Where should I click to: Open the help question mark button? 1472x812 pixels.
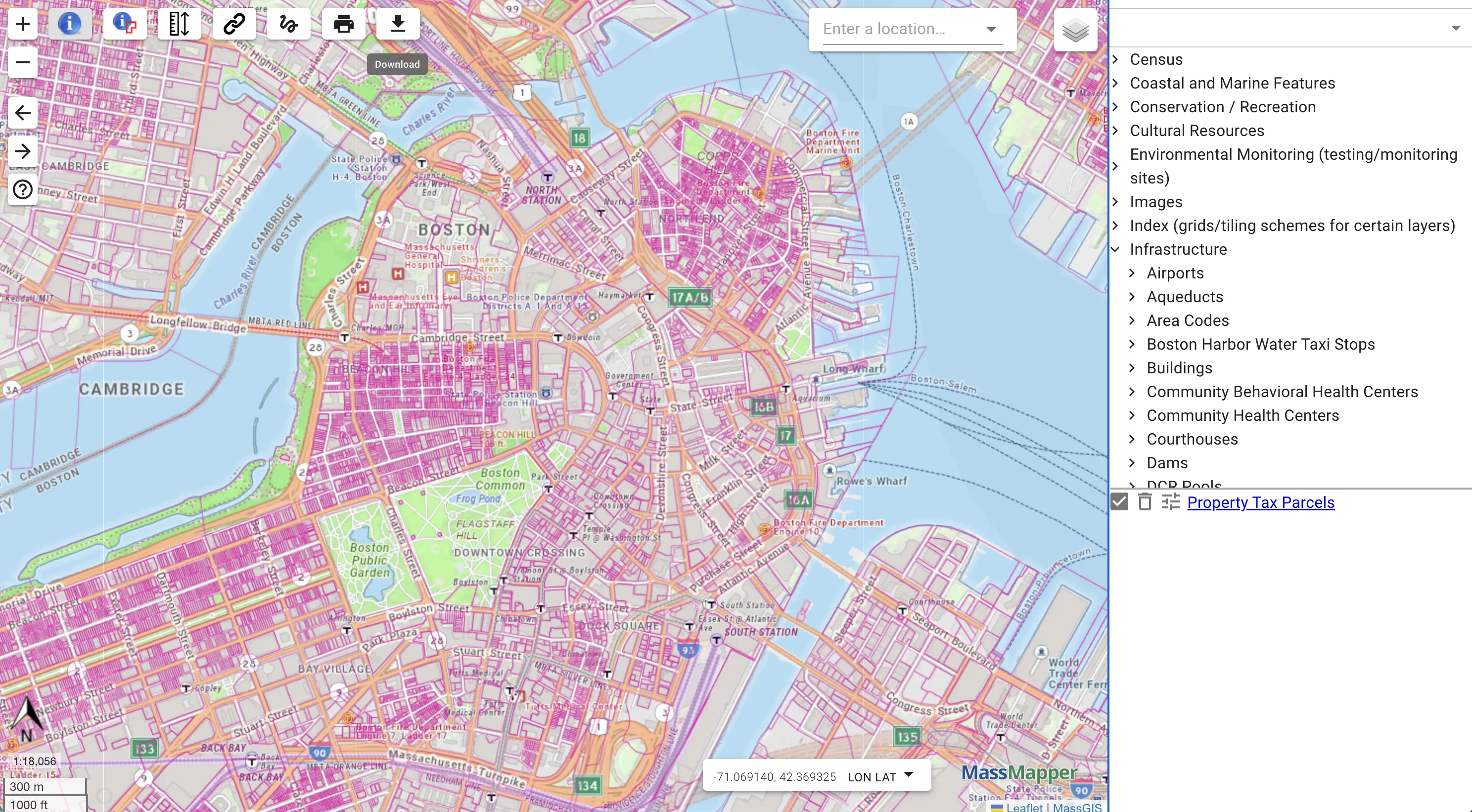coord(23,190)
